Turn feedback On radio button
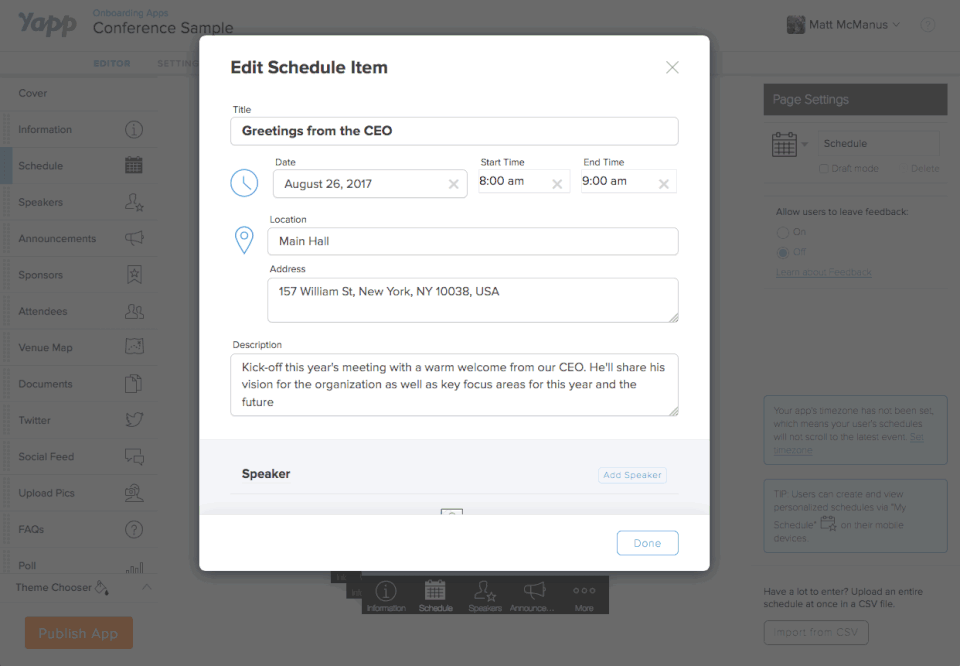This screenshot has width=960, height=666. [x=783, y=232]
